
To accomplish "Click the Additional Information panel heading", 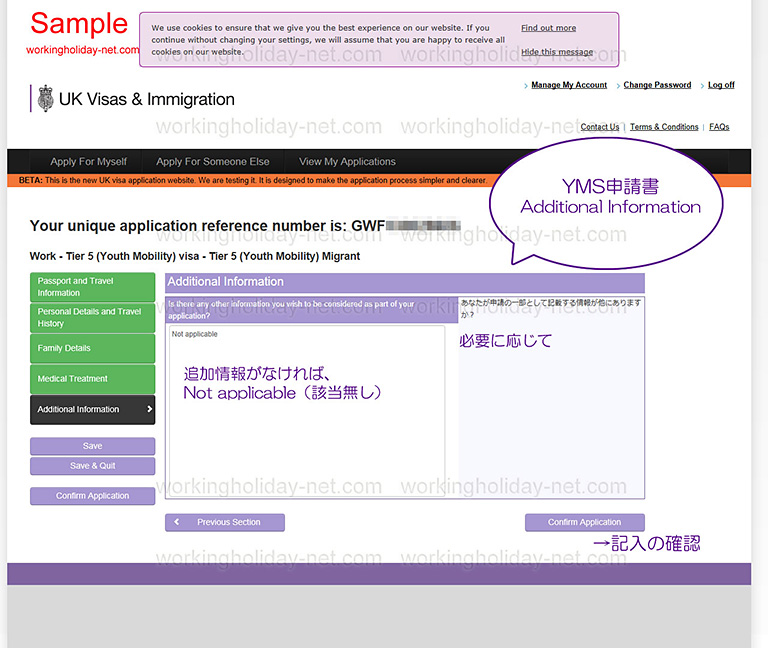I will 225,282.
